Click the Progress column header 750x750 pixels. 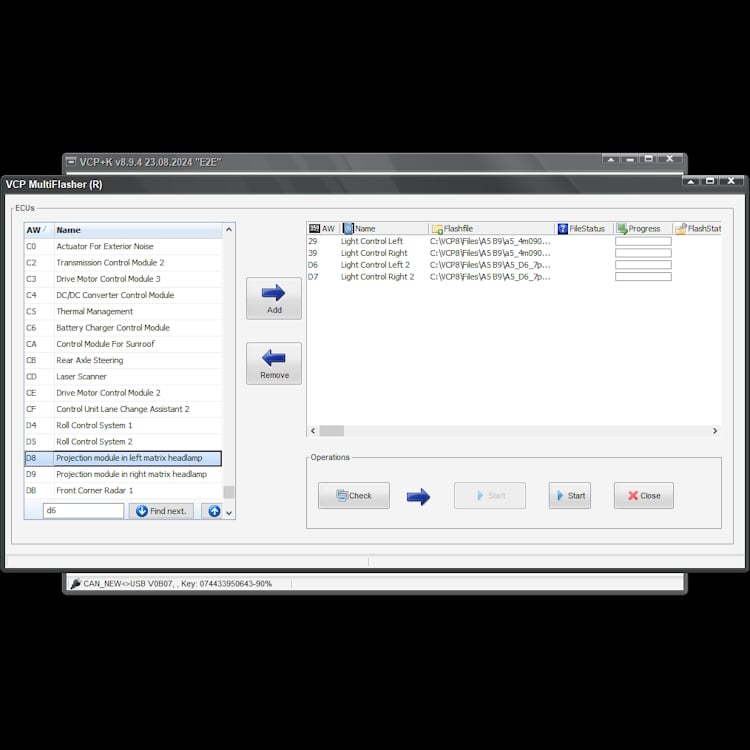pos(643,229)
